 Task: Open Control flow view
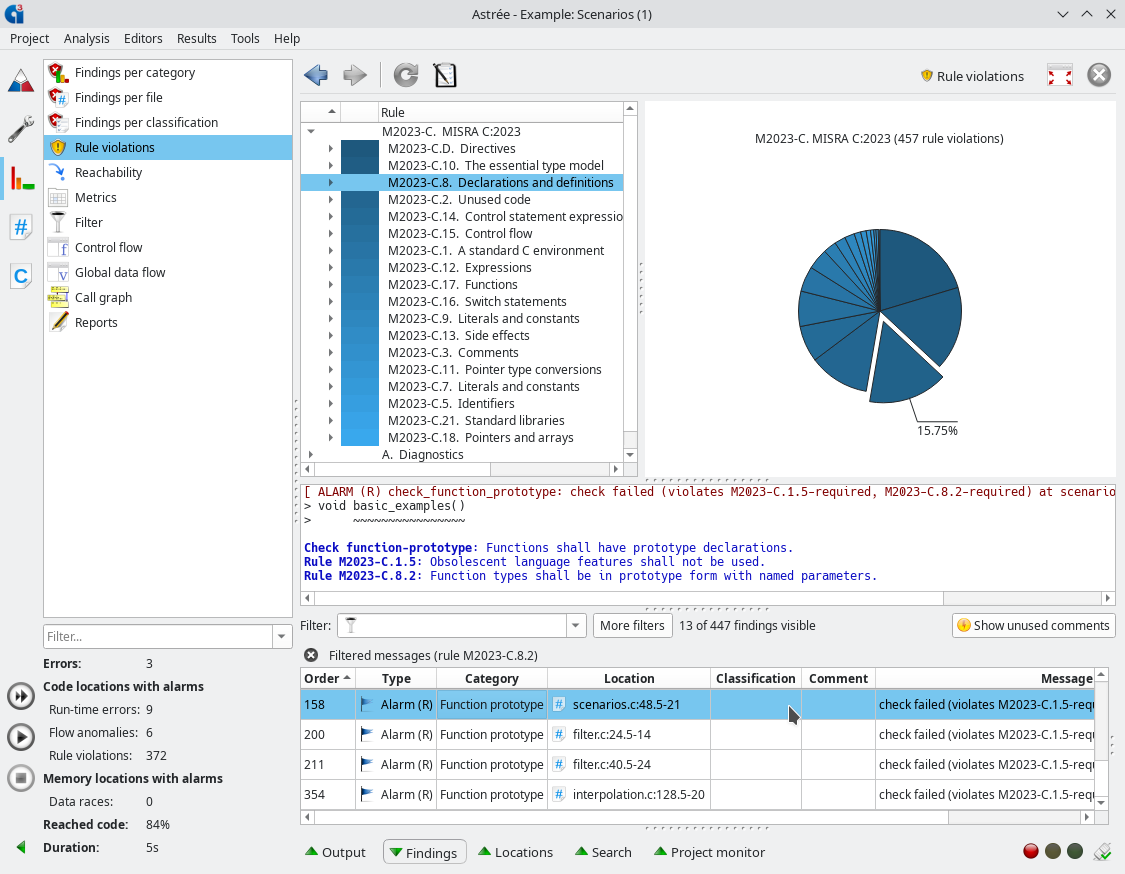108,248
